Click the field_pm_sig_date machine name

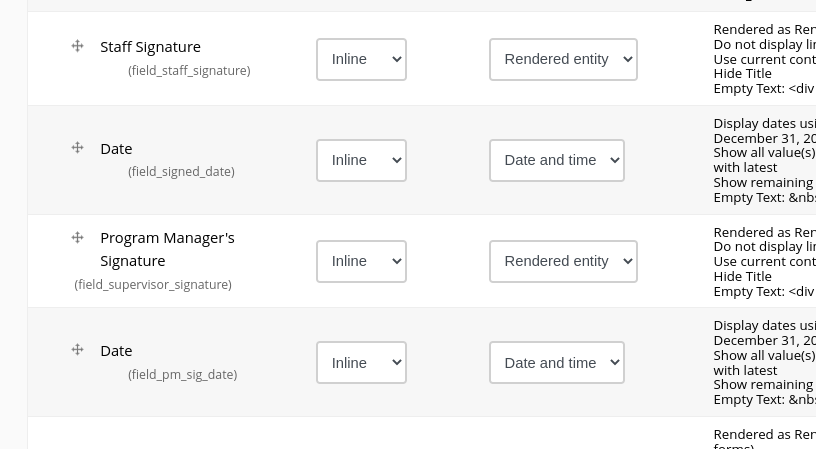click(x=183, y=375)
